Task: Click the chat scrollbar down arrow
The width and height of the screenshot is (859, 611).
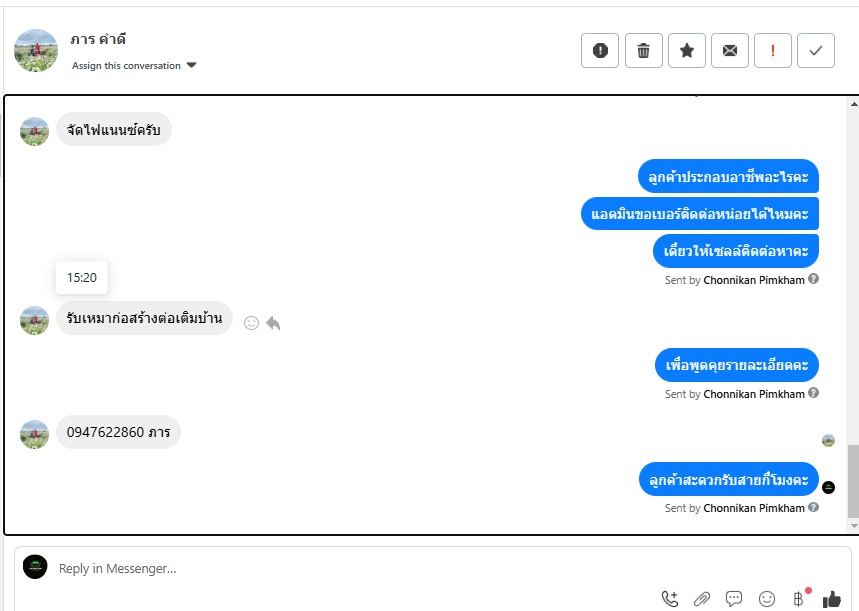Action: [854, 526]
